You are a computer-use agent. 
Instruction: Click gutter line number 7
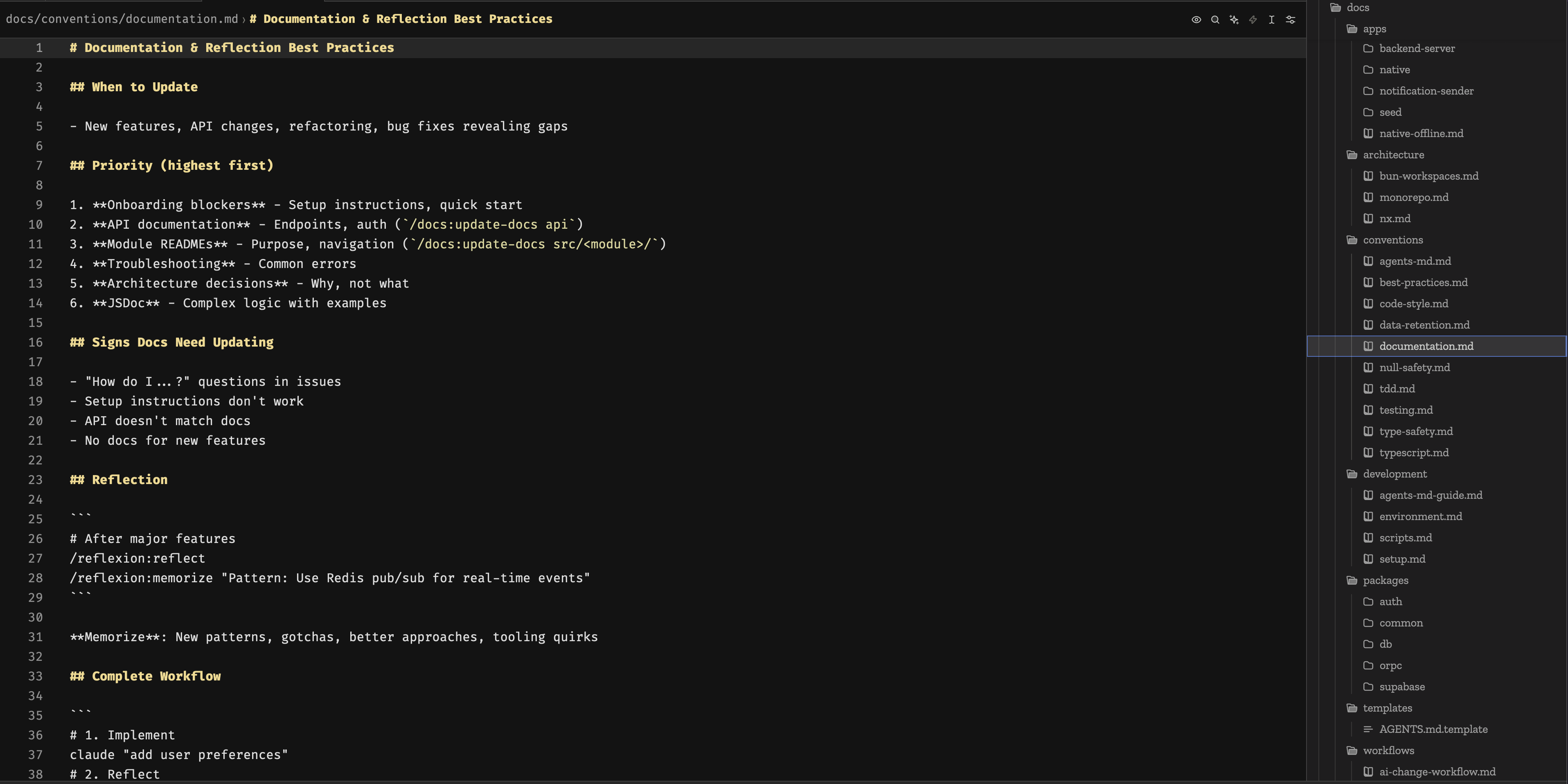39,166
